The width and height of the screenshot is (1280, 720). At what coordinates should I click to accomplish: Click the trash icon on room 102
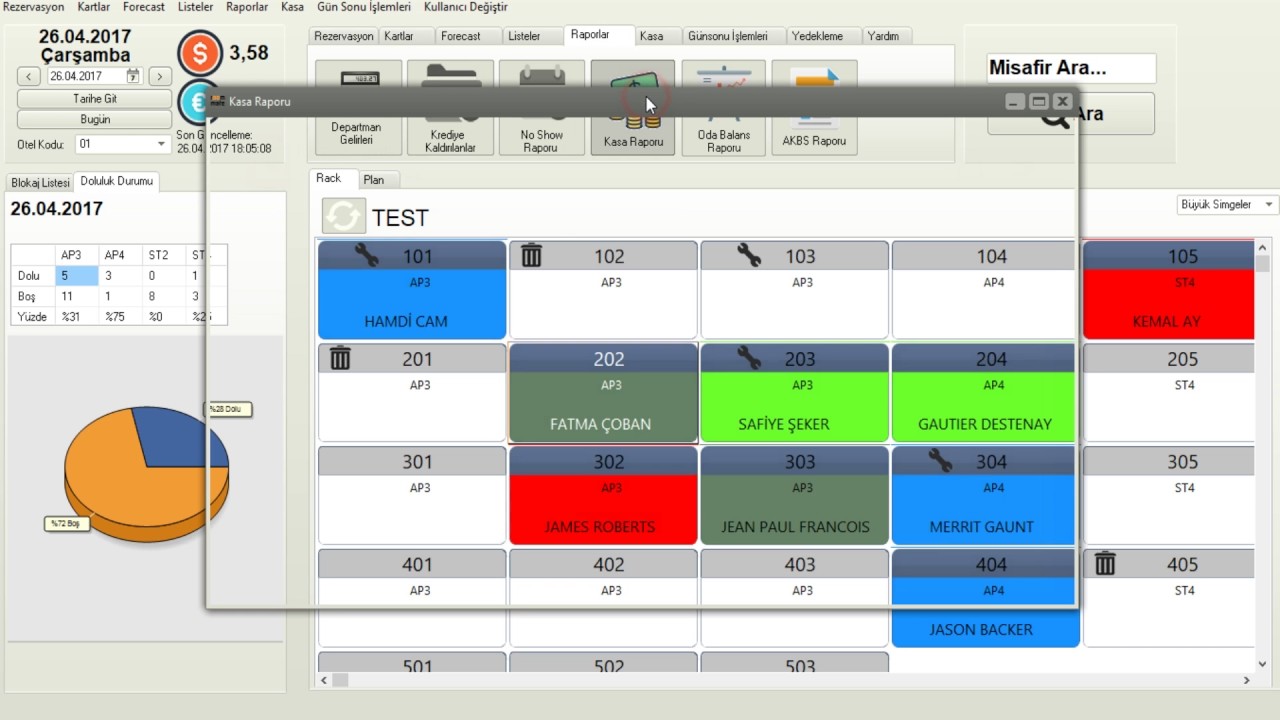tap(531, 256)
